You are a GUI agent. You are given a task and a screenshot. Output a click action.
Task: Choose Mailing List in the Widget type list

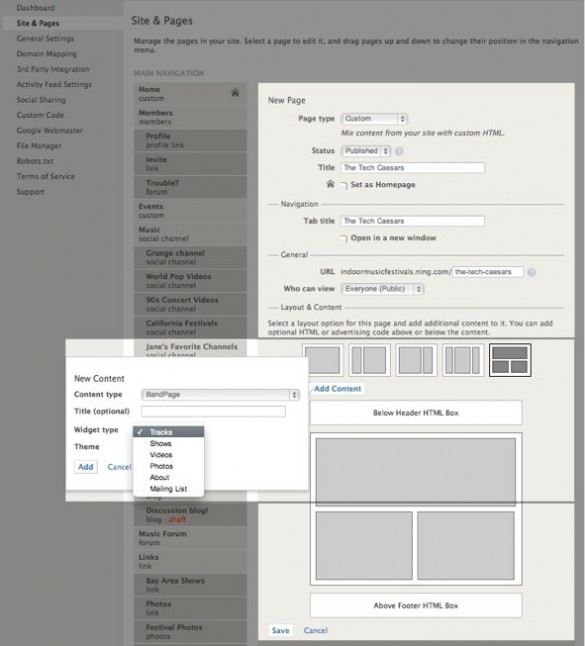coord(168,489)
